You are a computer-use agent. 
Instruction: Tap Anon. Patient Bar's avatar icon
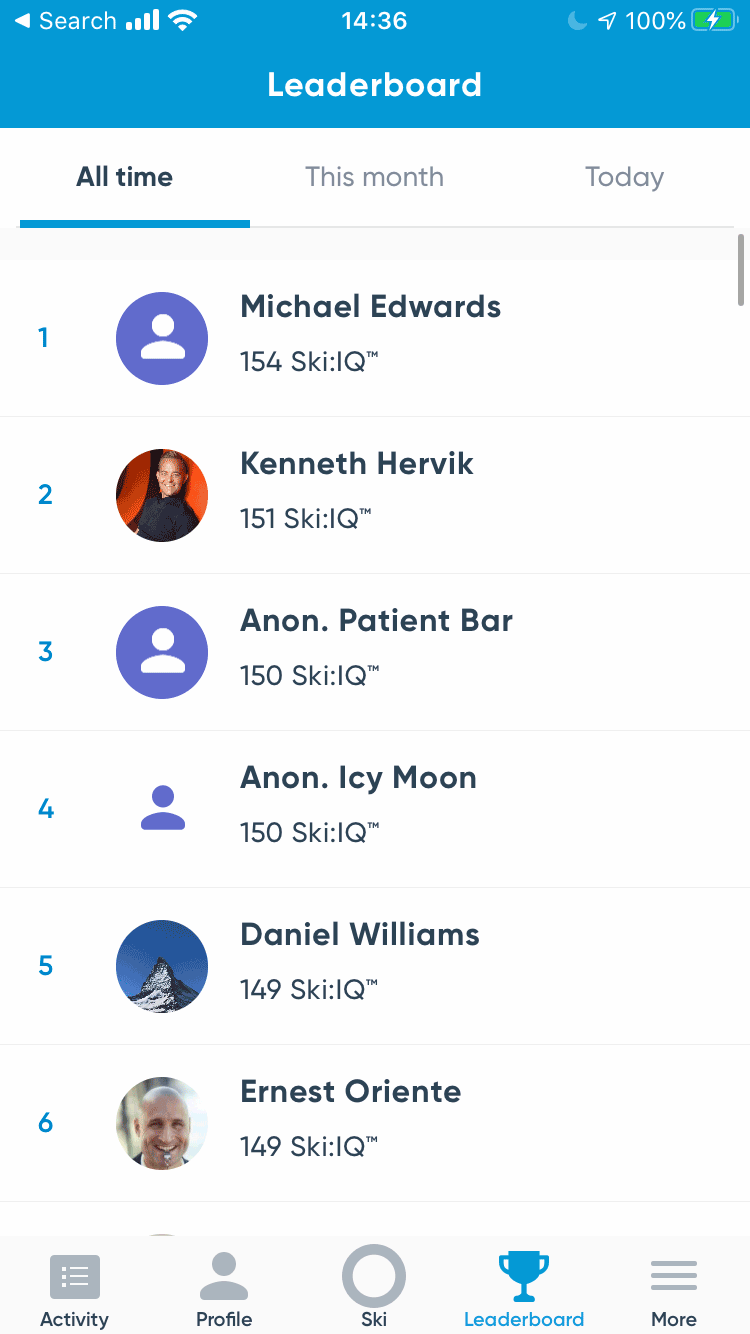(x=162, y=652)
